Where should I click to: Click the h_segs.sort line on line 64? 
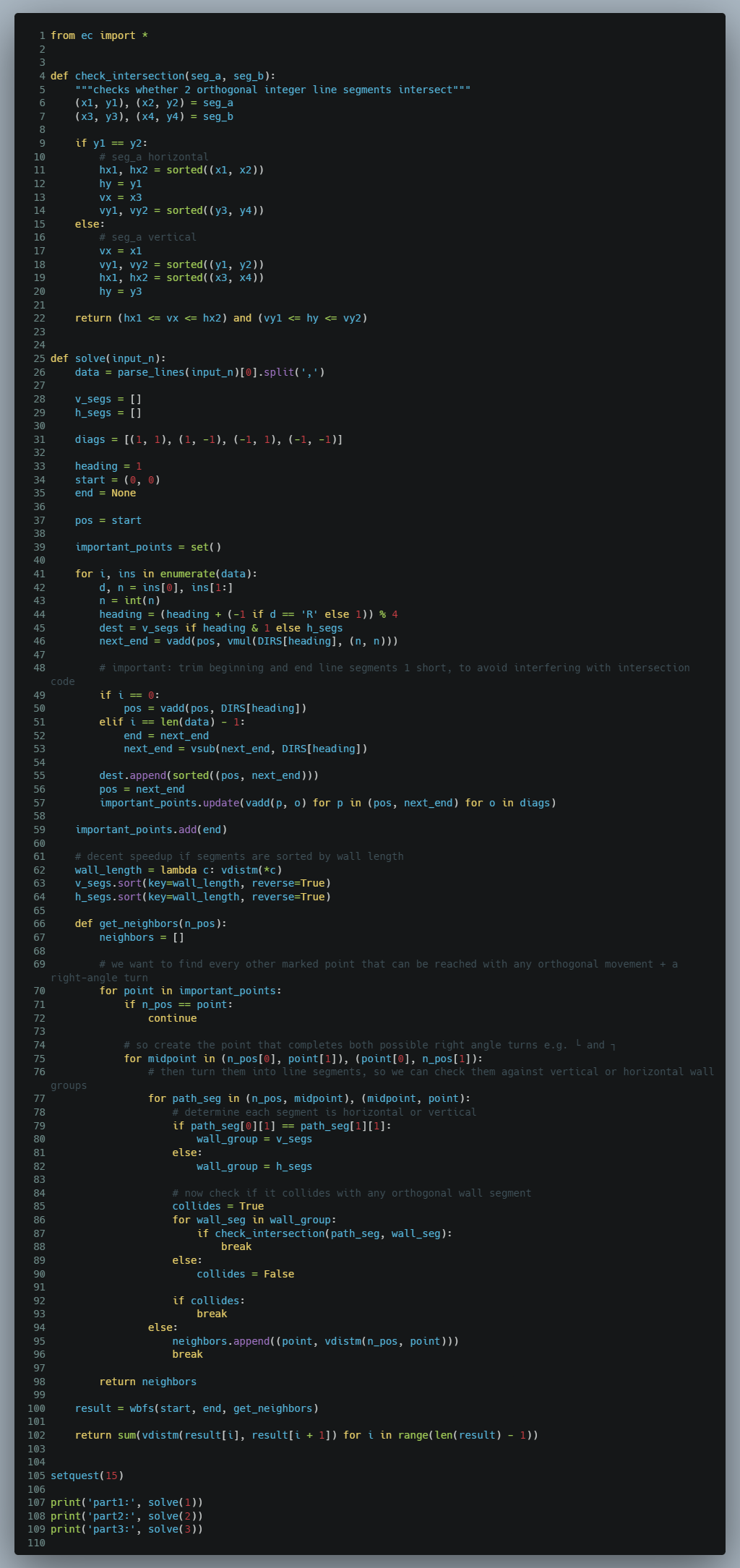pos(203,897)
